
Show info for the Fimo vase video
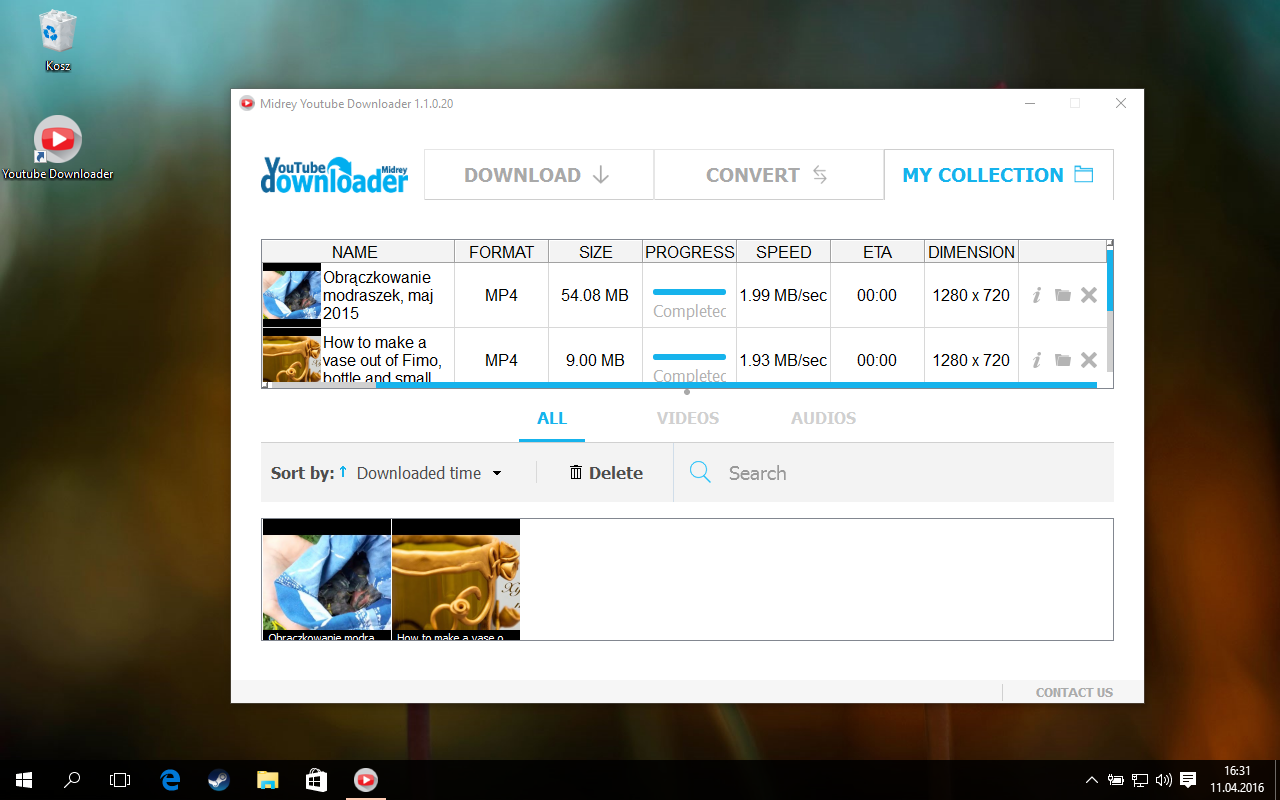1037,360
